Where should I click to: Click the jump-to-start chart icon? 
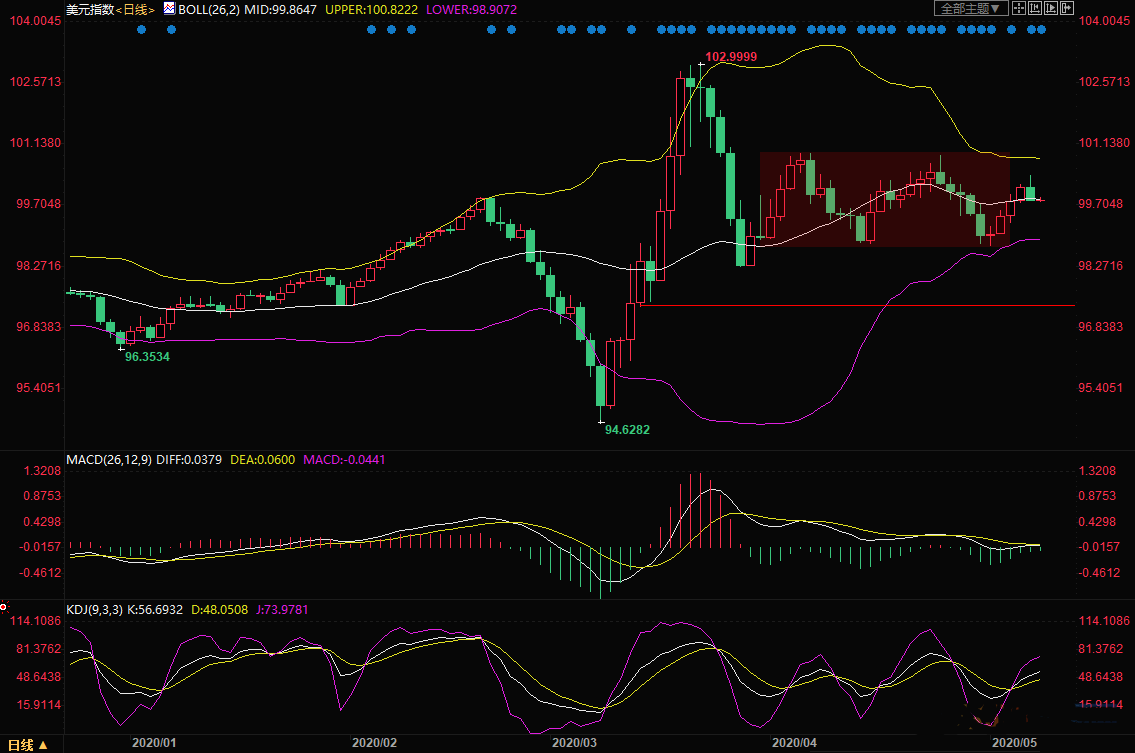1035,8
